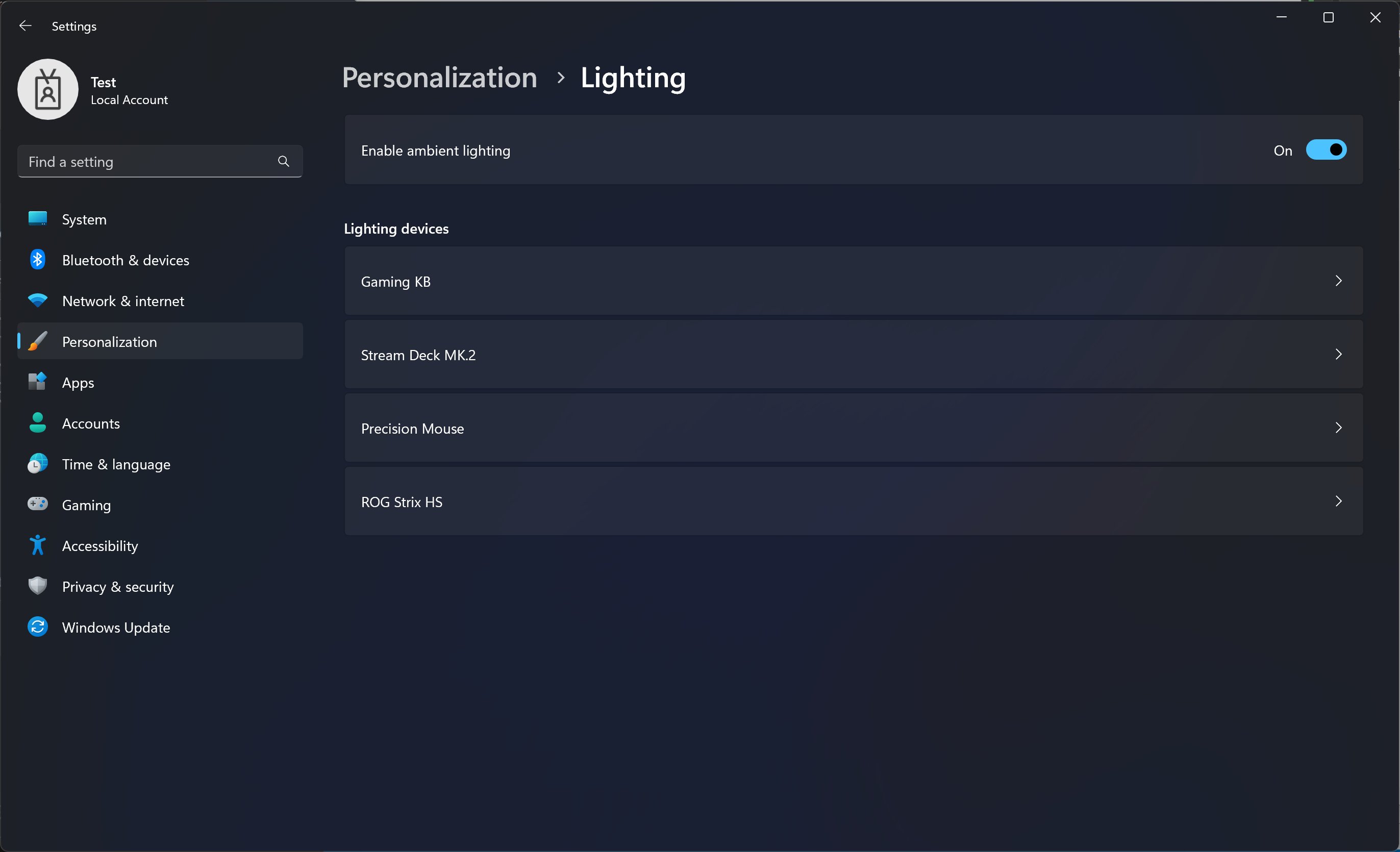Click the Gaming settings toggle area
This screenshot has width=1400, height=852.
[86, 504]
